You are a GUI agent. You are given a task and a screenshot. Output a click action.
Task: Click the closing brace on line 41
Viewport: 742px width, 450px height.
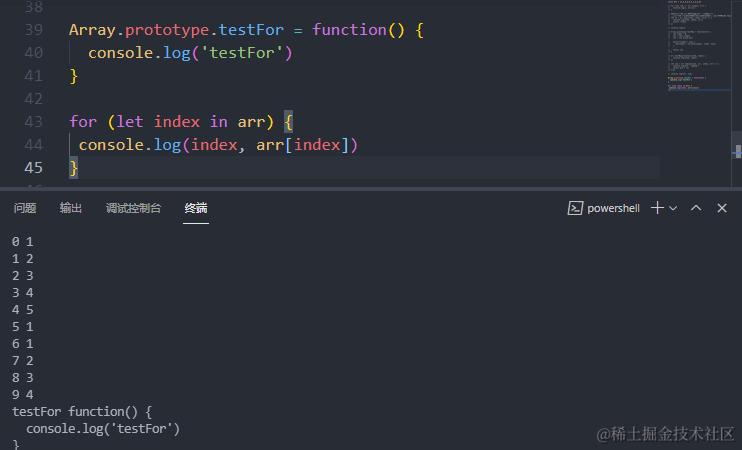73,76
